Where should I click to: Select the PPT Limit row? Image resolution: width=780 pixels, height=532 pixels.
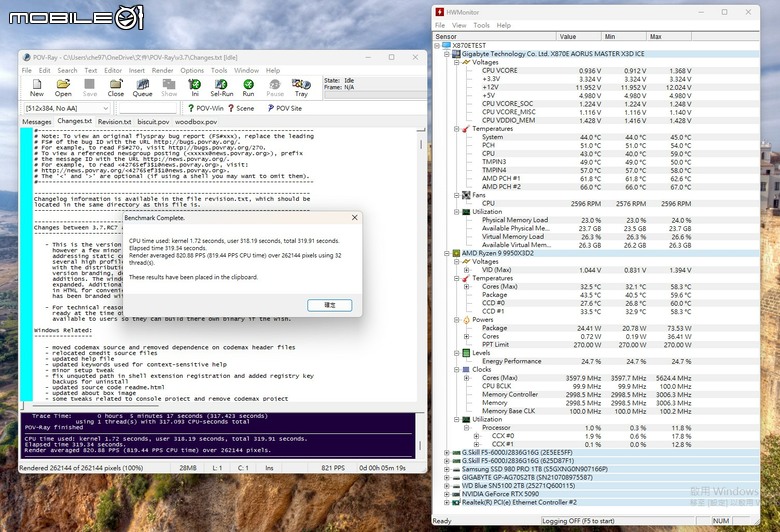[x=595, y=344]
